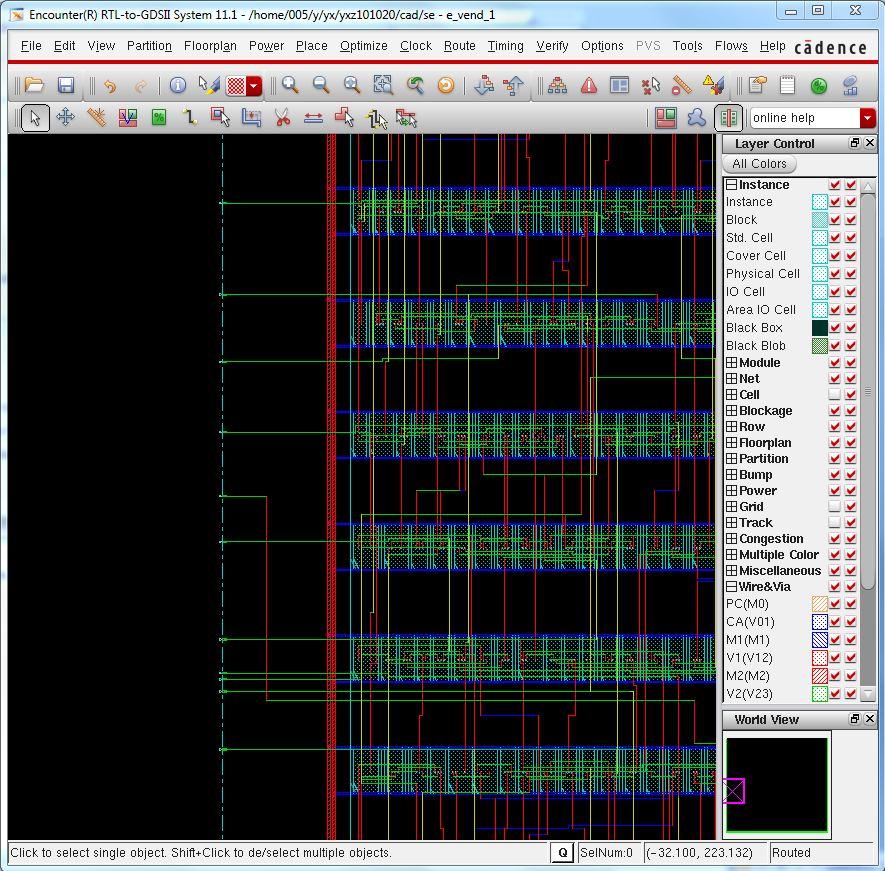Click the Undo arrow icon
The image size is (885, 871).
pos(110,86)
